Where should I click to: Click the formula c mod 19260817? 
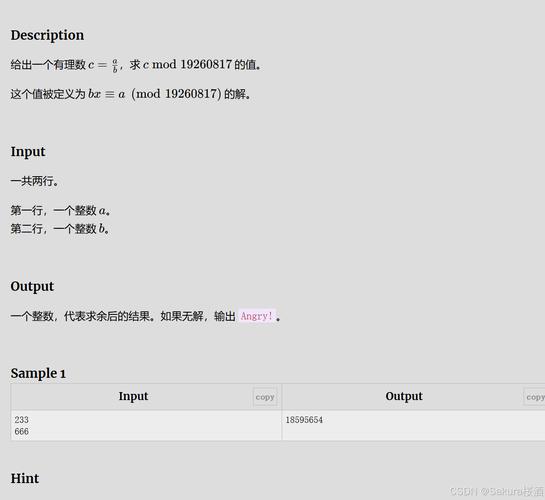pos(187,65)
